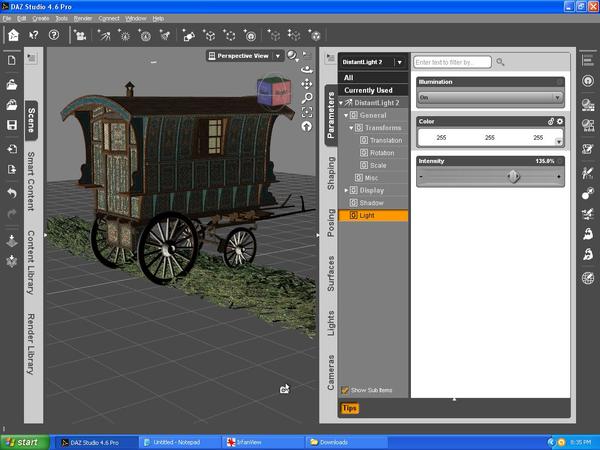Click the house-shaped home icon in top toolbar
The height and width of the screenshot is (450, 600).
click(x=13, y=35)
